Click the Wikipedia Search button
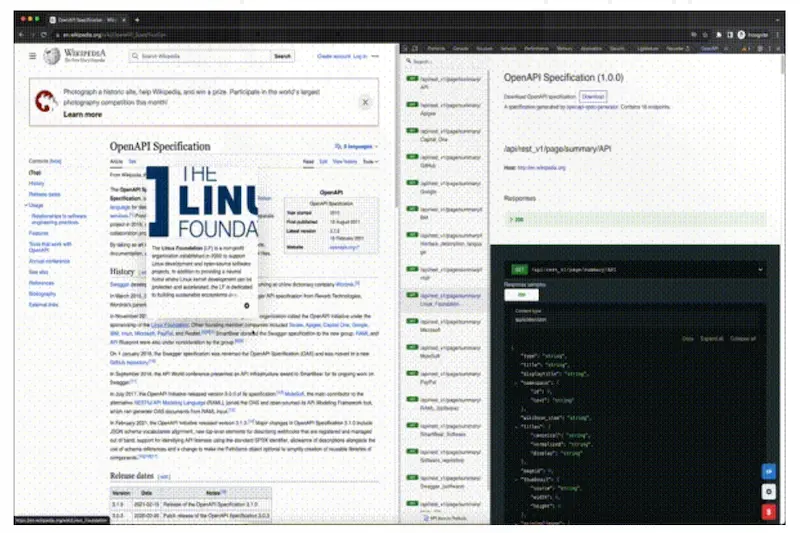 tap(282, 56)
